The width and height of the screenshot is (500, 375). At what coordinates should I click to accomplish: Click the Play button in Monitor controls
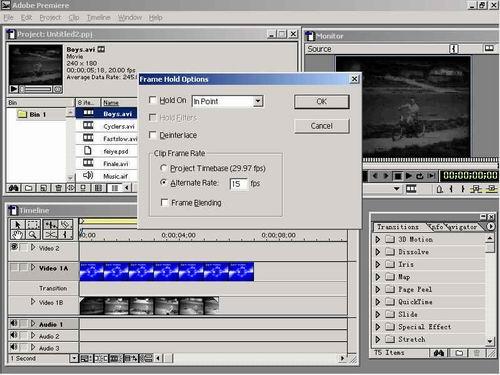click(409, 176)
